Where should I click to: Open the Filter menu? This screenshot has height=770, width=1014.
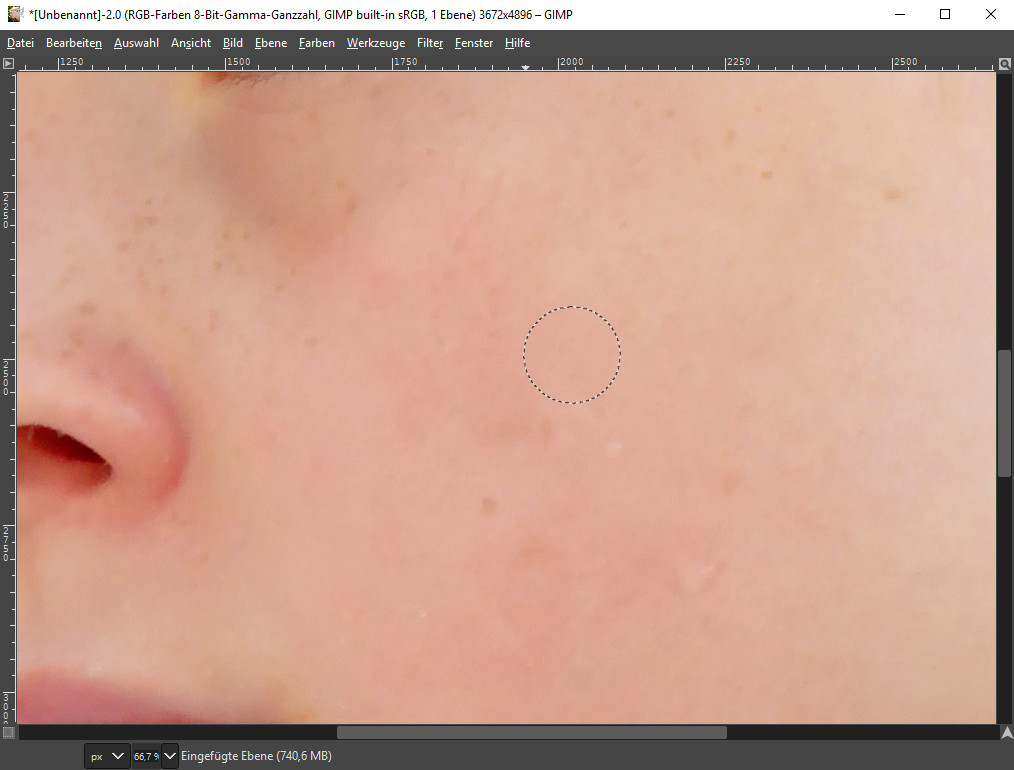429,43
